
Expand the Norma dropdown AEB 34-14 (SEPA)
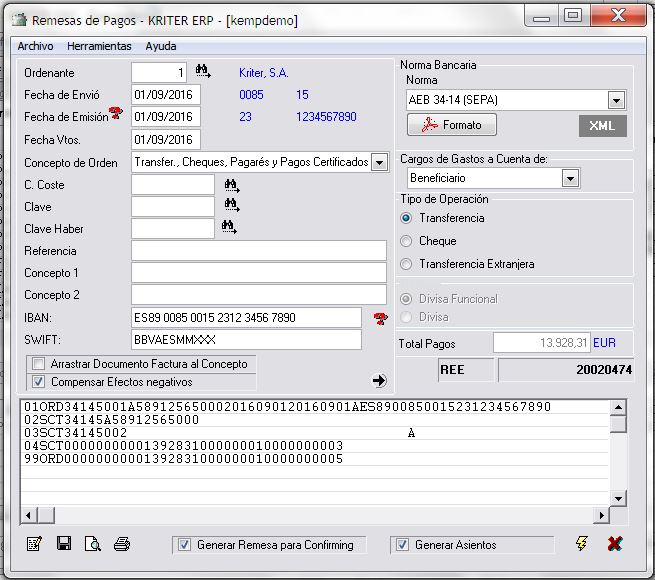pyautogui.click(x=616, y=100)
